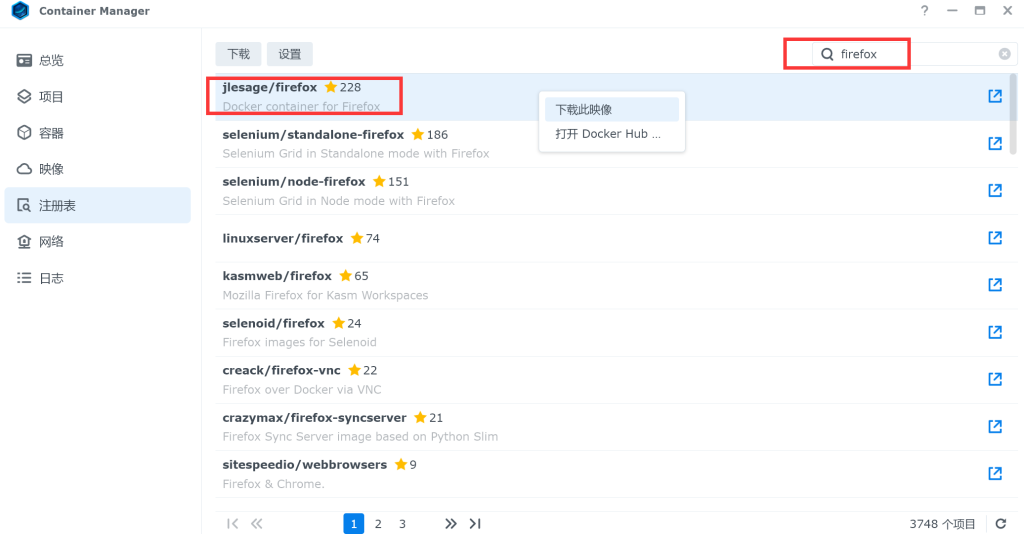The height and width of the screenshot is (534, 1024).
Task: Open external link for crazymax/firefox-syncserver
Action: pyautogui.click(x=995, y=426)
